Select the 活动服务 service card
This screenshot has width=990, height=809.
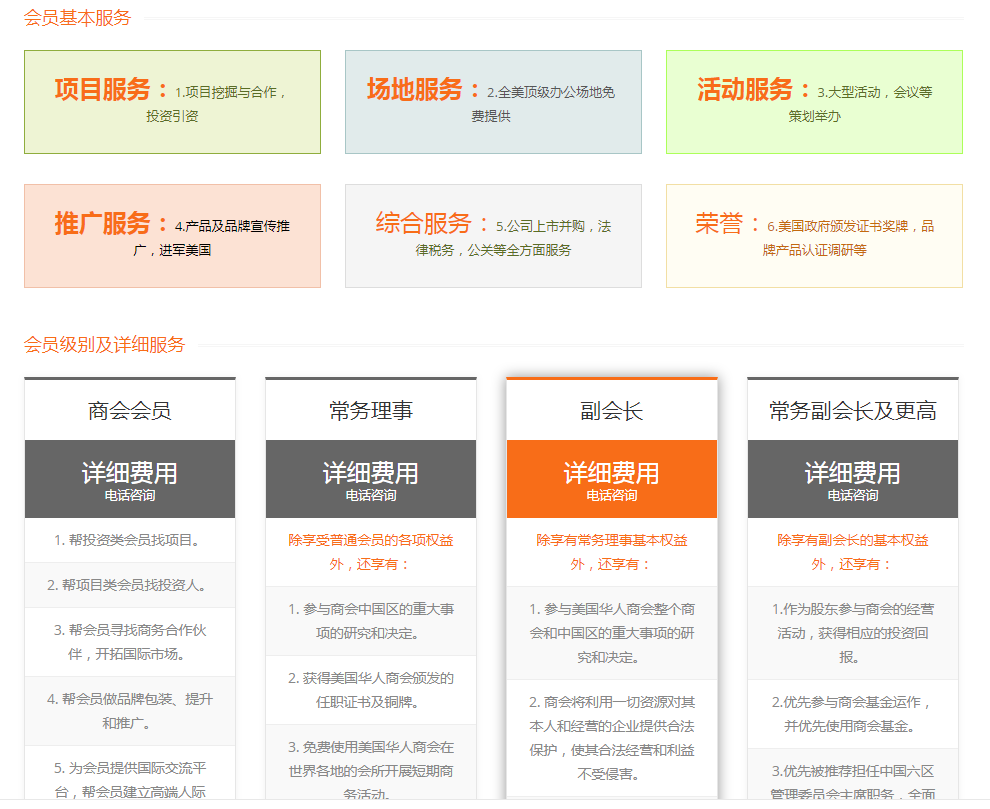click(x=814, y=102)
